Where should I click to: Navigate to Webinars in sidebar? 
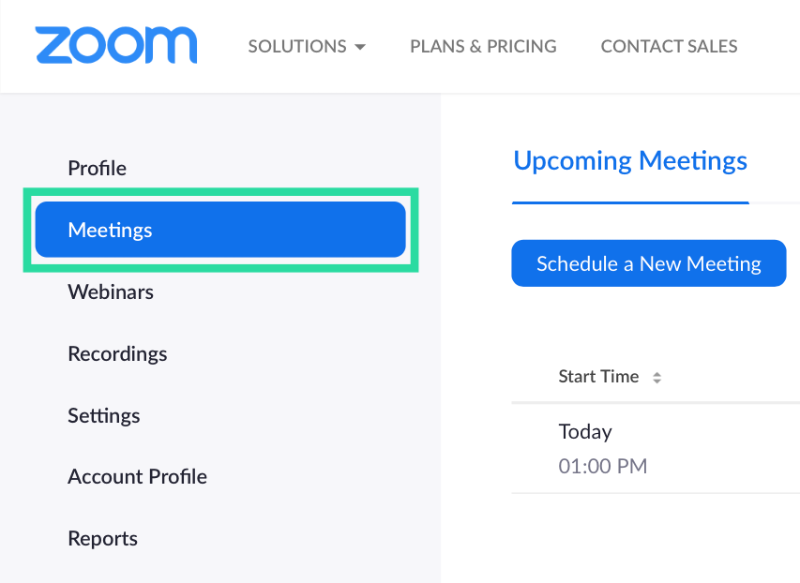110,292
